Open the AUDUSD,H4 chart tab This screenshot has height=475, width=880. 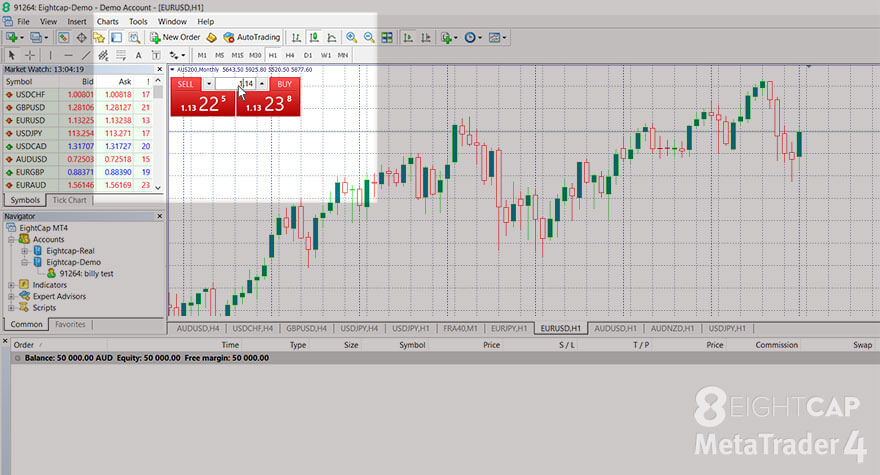click(198, 328)
